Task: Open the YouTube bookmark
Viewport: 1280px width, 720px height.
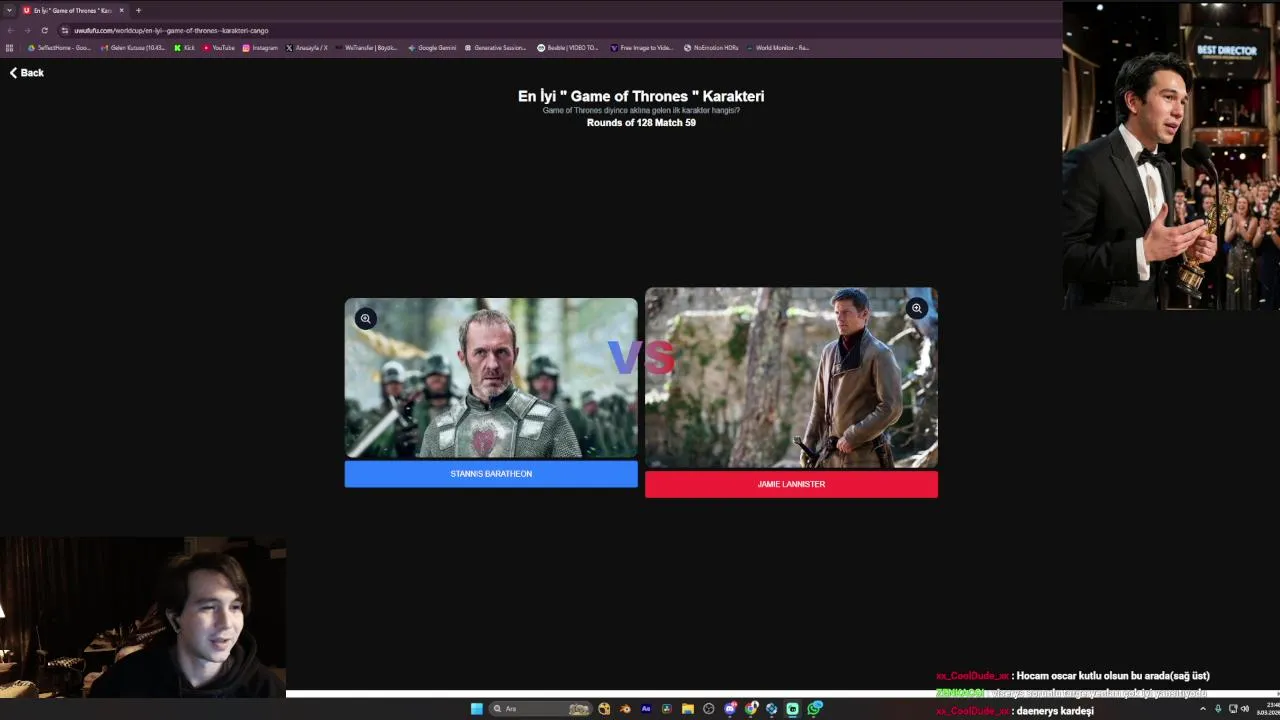Action: click(x=219, y=48)
